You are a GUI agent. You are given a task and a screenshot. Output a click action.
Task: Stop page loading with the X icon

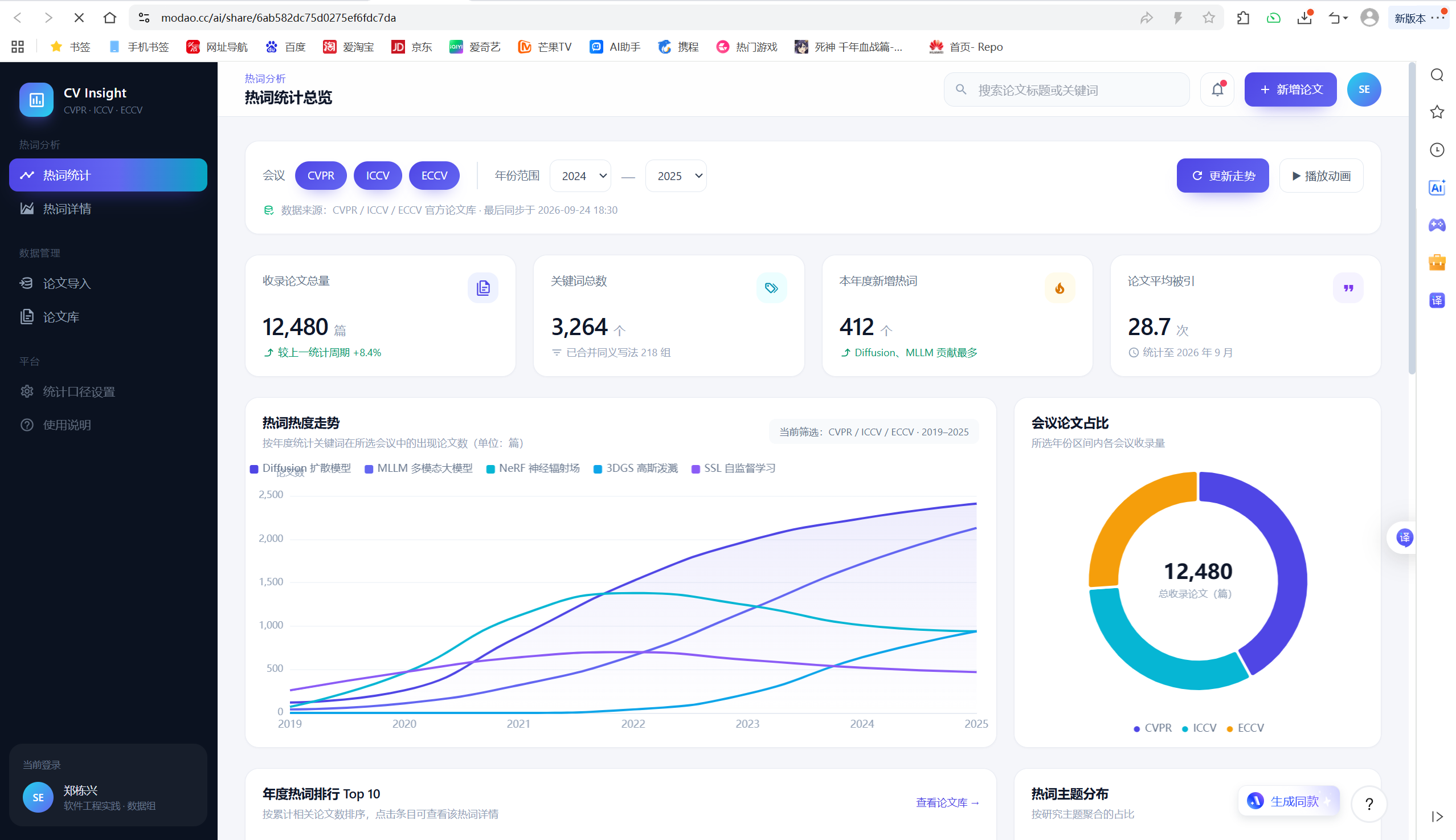79,18
